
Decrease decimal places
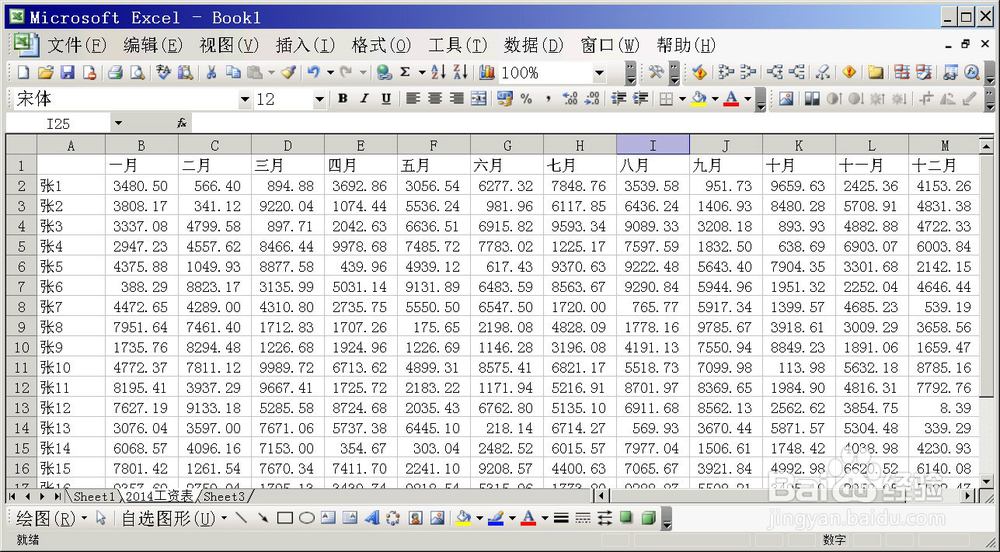(592, 98)
